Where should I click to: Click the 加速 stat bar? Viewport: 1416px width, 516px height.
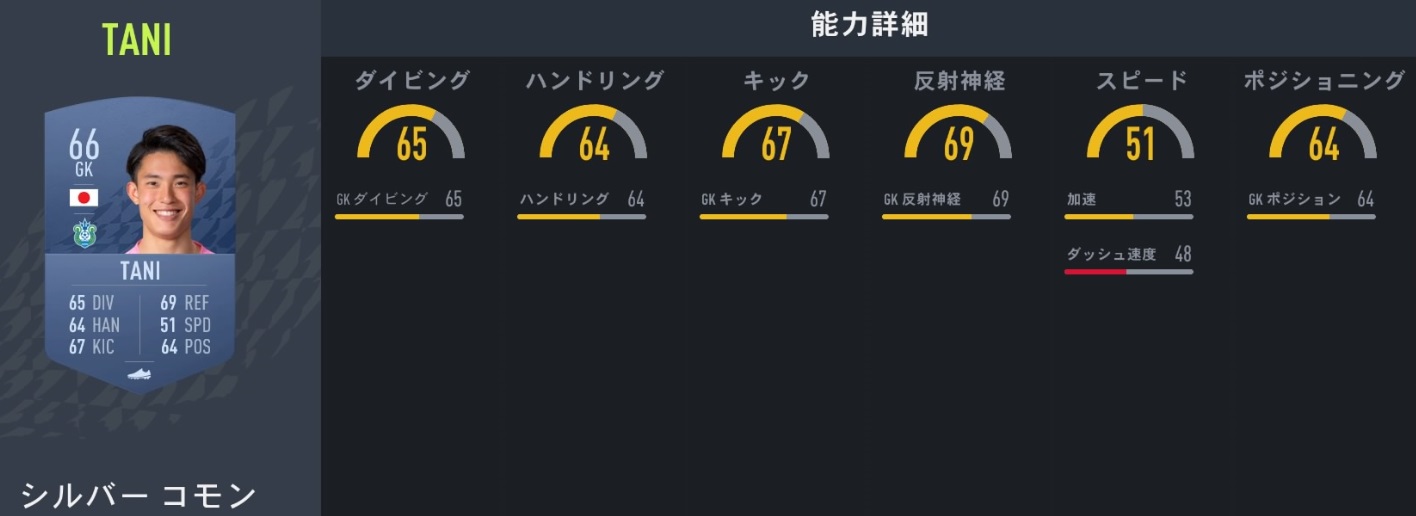pos(1128,216)
